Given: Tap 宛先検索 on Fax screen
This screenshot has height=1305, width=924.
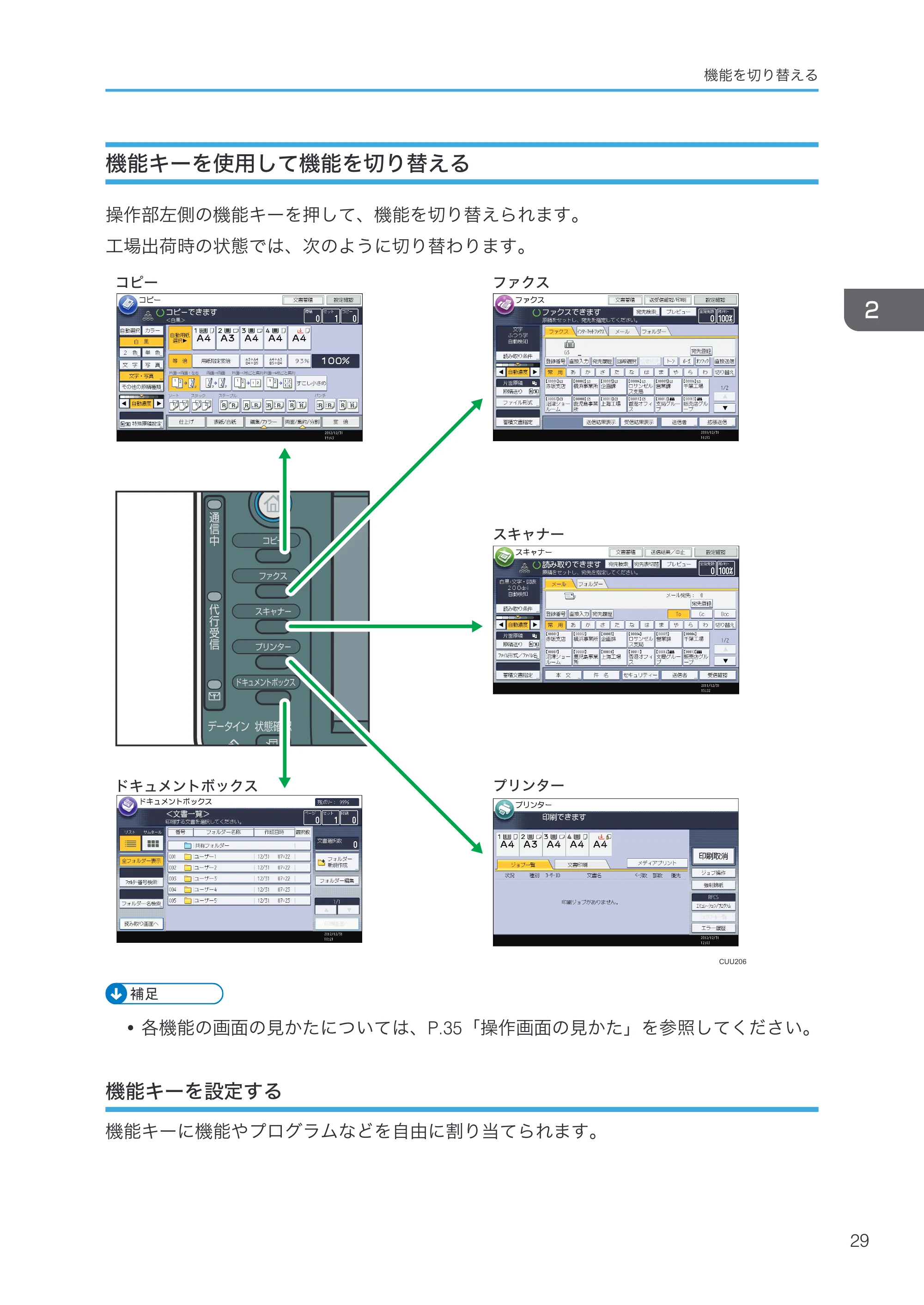Looking at the screenshot, I should point(646,312).
